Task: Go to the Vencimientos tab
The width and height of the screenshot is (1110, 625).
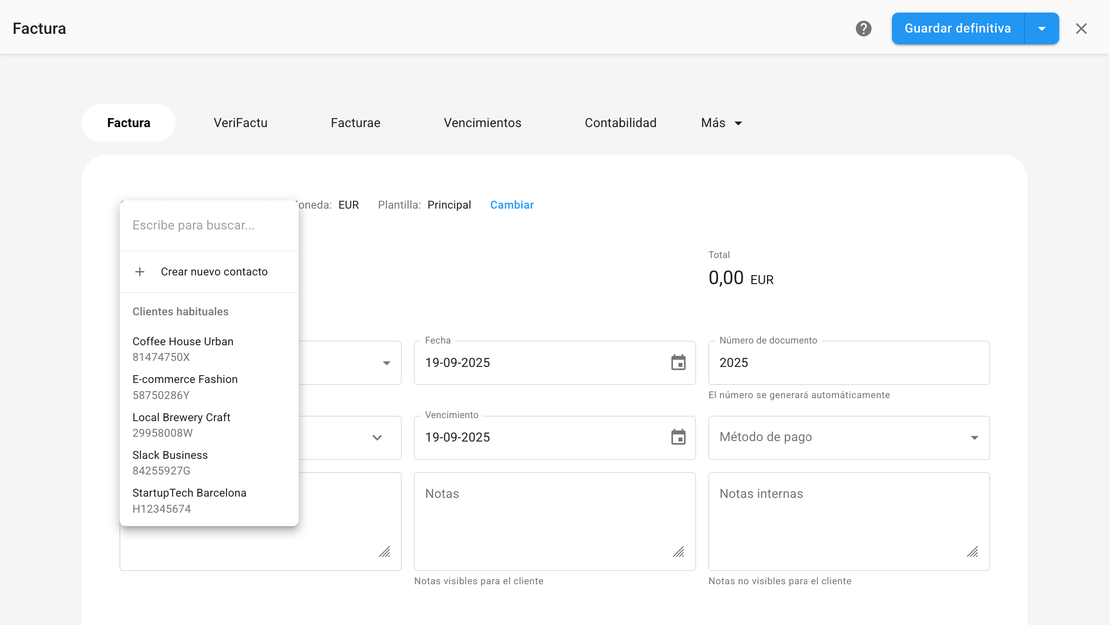Action: tap(482, 123)
